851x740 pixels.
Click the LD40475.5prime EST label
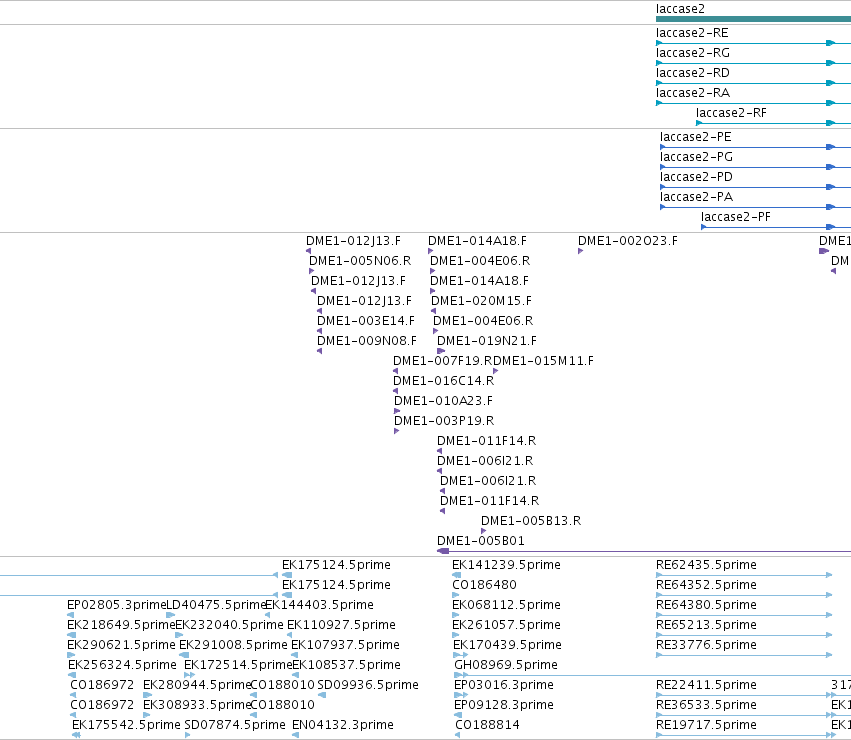click(215, 605)
